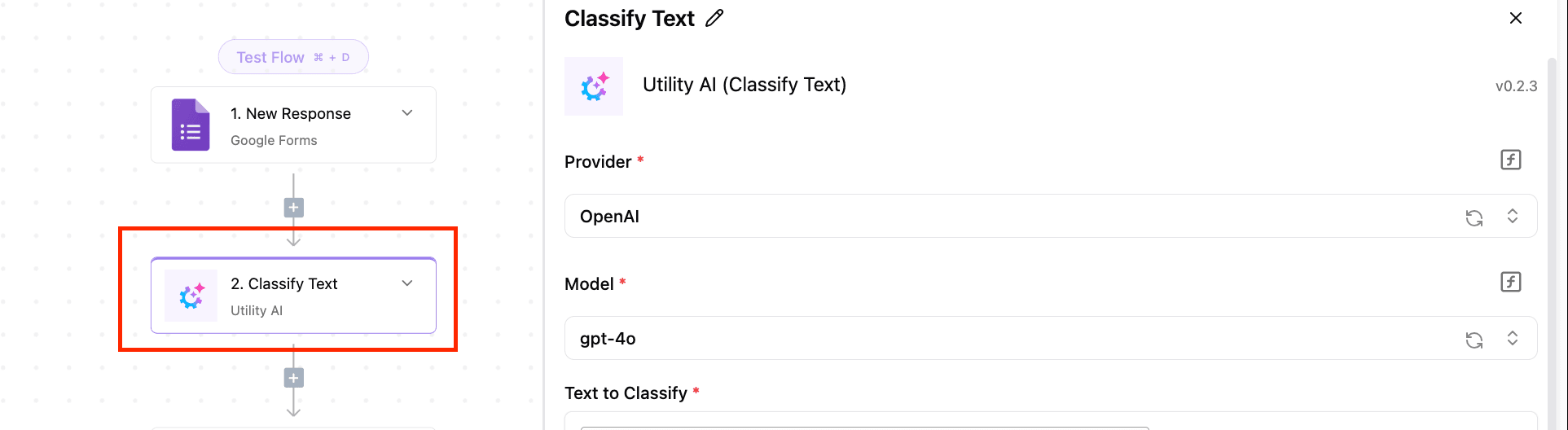
Task: Toggle dynamic value mode for Model
Action: (1510, 282)
